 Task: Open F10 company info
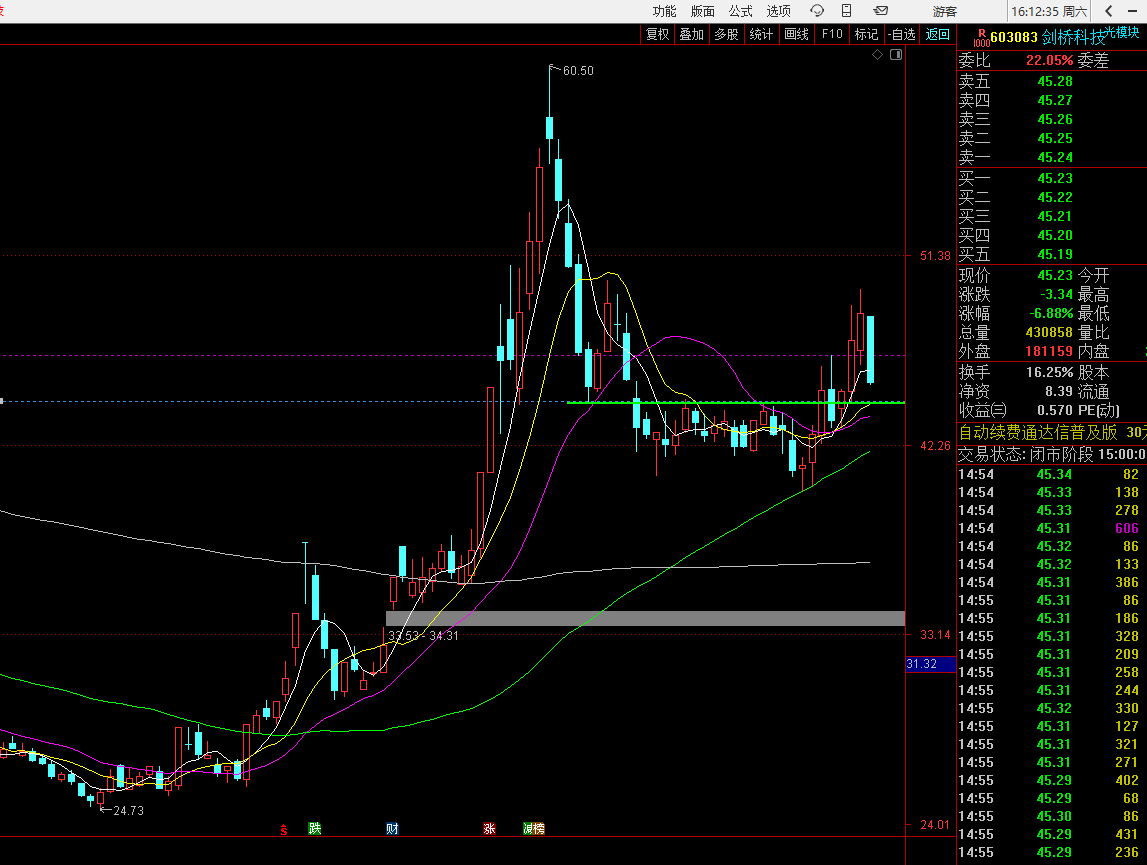tap(832, 34)
